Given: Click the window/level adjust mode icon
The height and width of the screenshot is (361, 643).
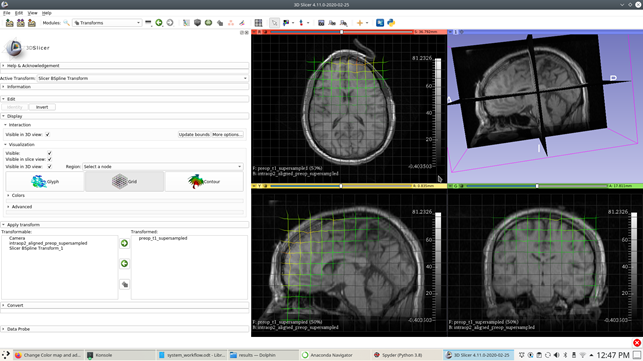Looking at the screenshot, I should coord(286,23).
